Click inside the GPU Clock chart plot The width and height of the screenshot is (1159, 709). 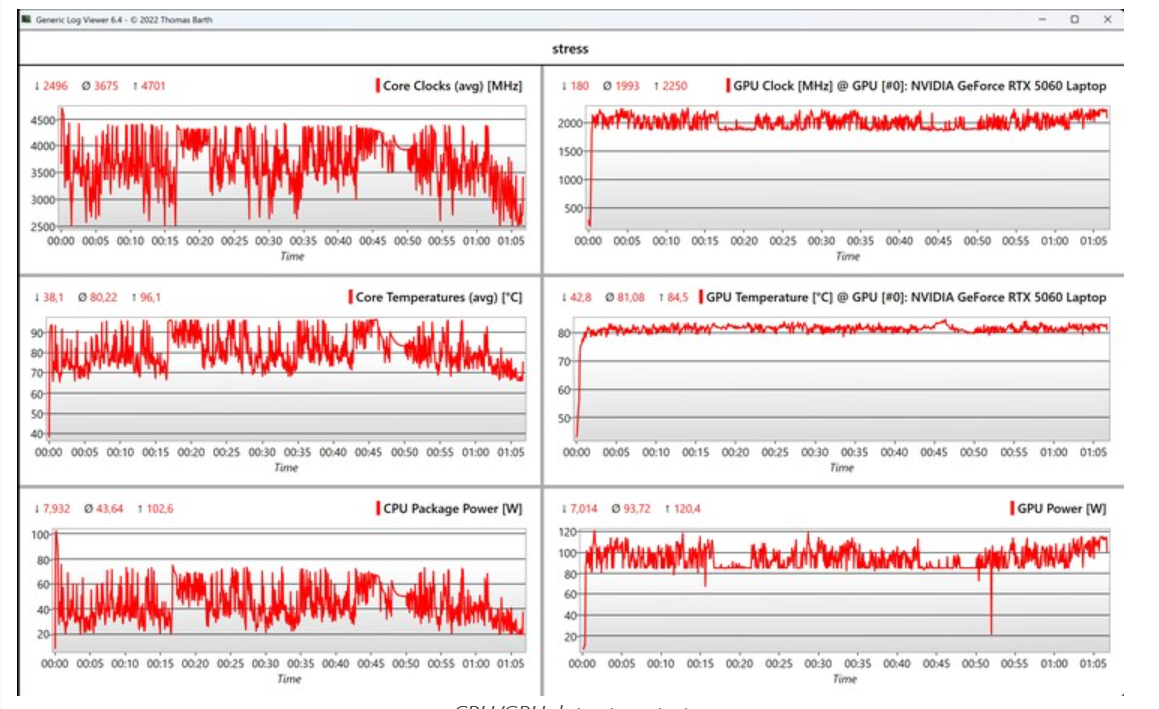coord(849,169)
